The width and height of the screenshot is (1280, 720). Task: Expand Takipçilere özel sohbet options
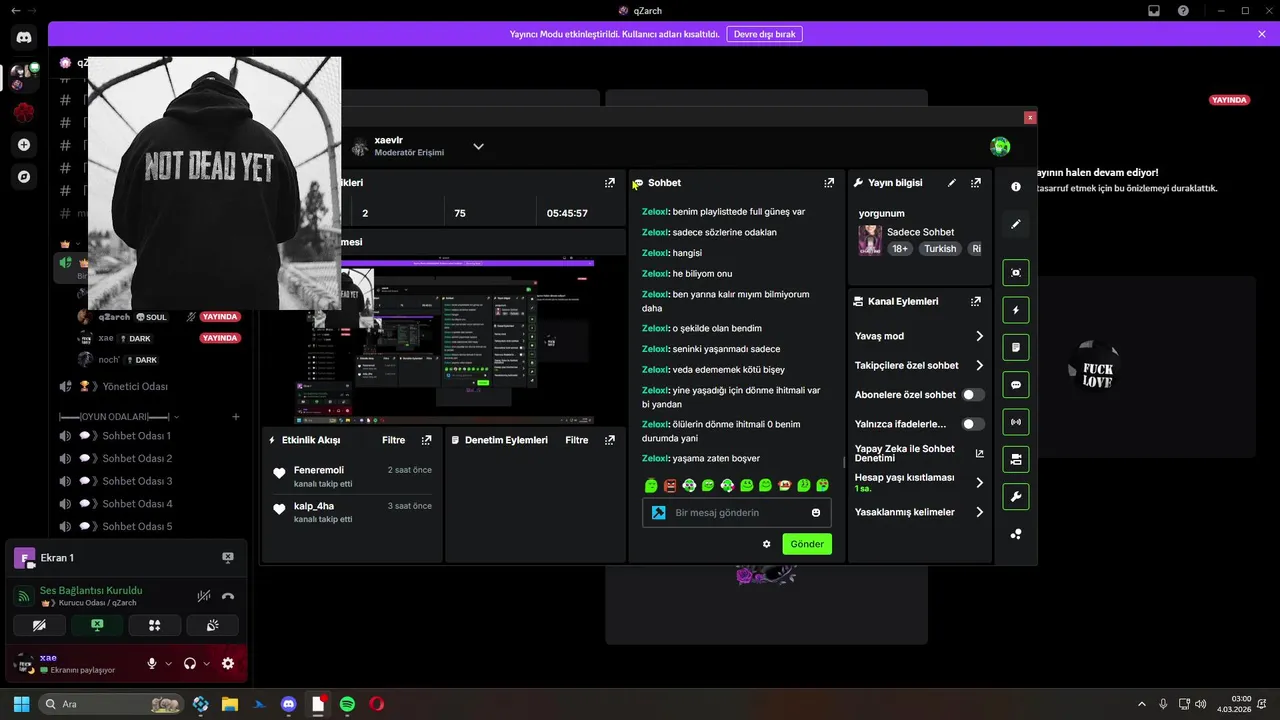click(979, 365)
